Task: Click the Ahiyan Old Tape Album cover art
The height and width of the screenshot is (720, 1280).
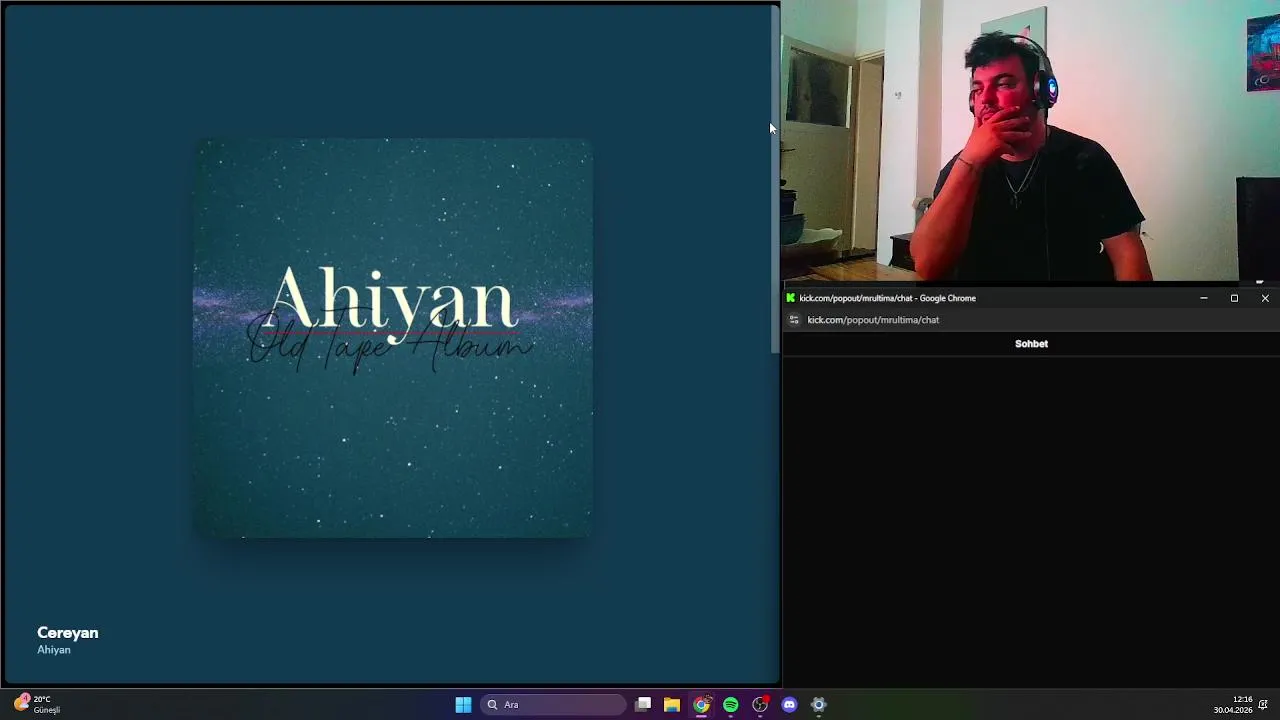Action: [x=393, y=338]
